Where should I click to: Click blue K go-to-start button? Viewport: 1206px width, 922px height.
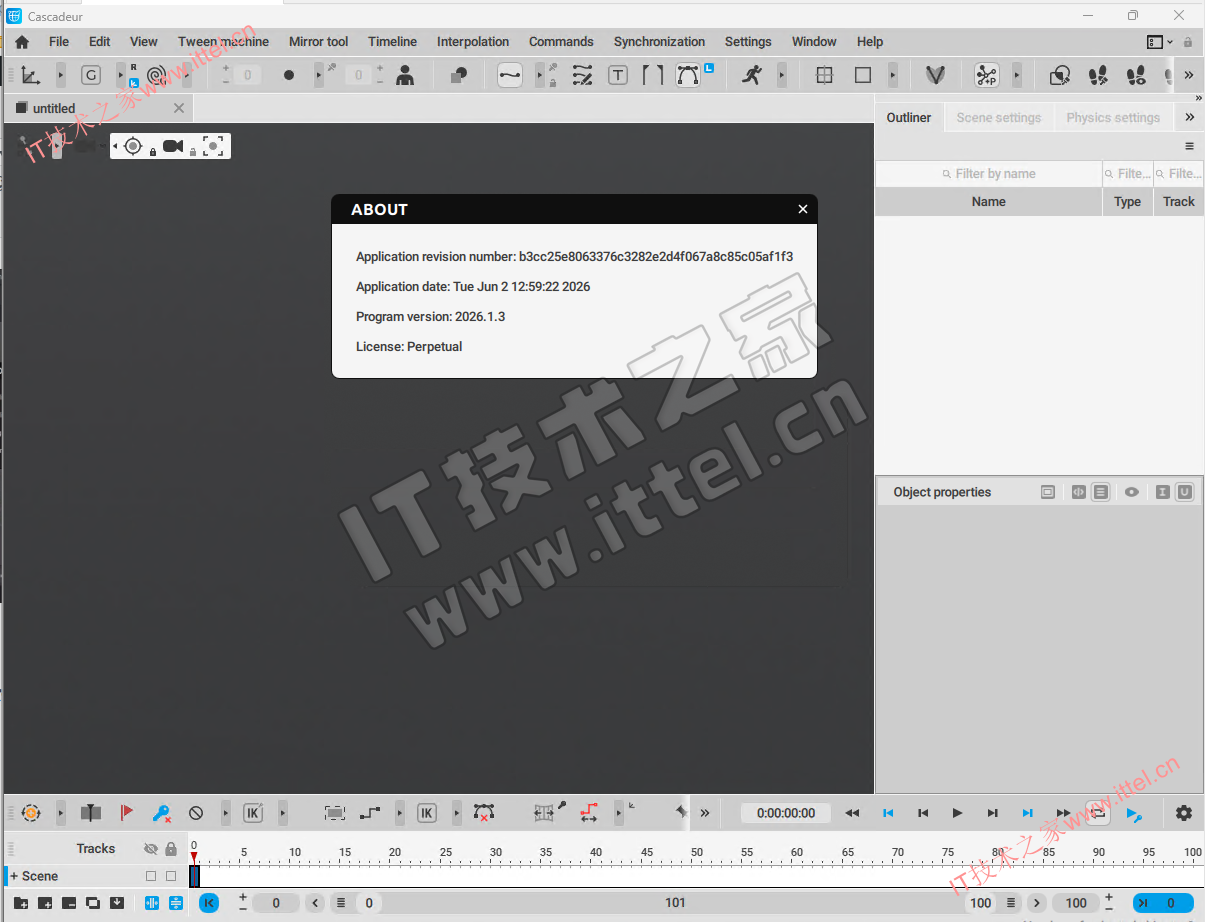209,903
